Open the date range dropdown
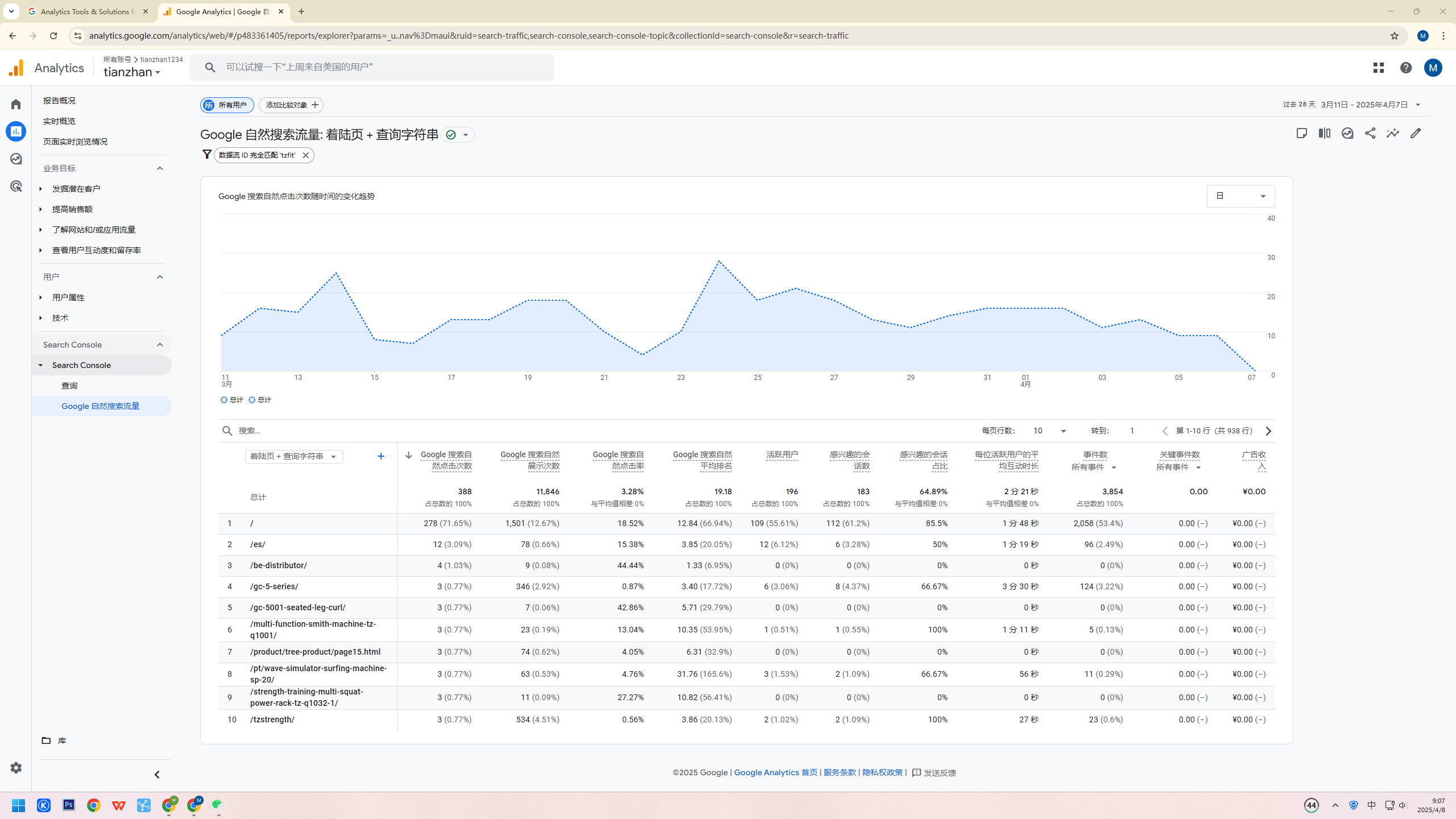 [x=1371, y=105]
